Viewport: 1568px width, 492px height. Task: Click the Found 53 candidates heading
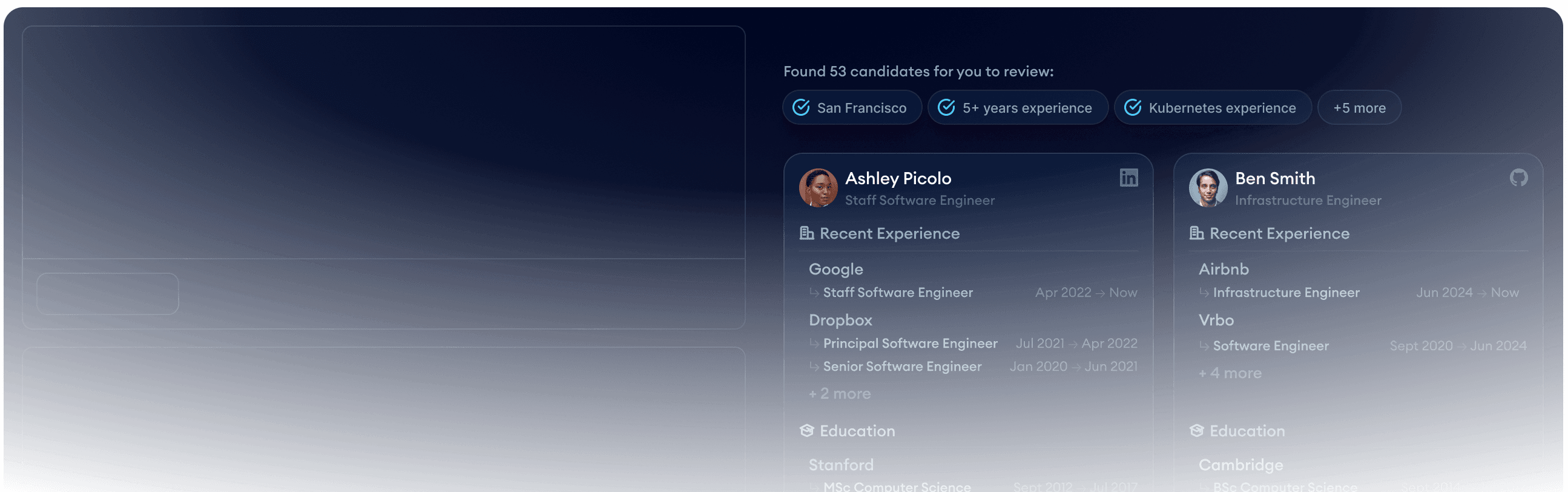tap(918, 71)
